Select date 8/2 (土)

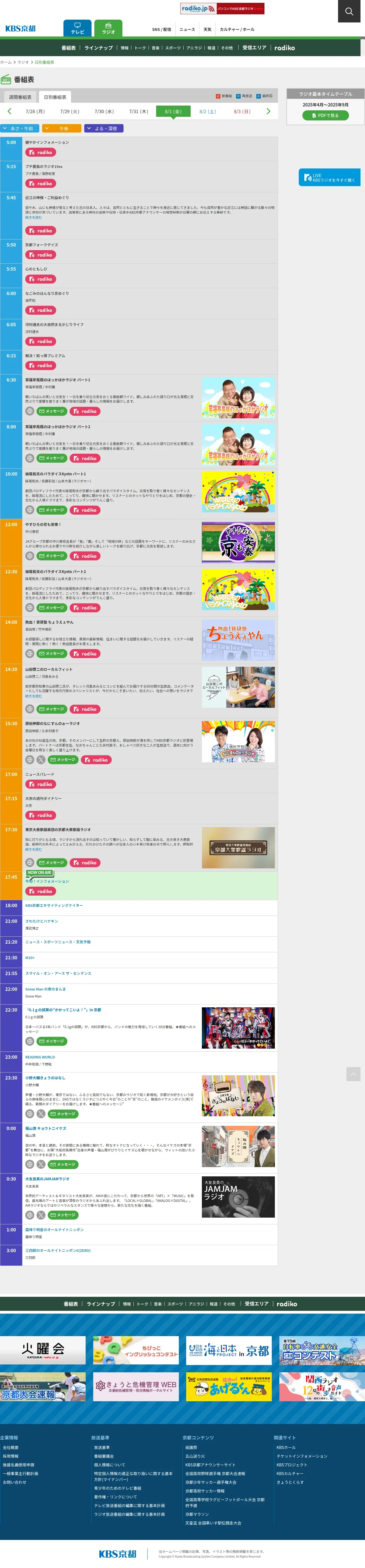pos(207,111)
